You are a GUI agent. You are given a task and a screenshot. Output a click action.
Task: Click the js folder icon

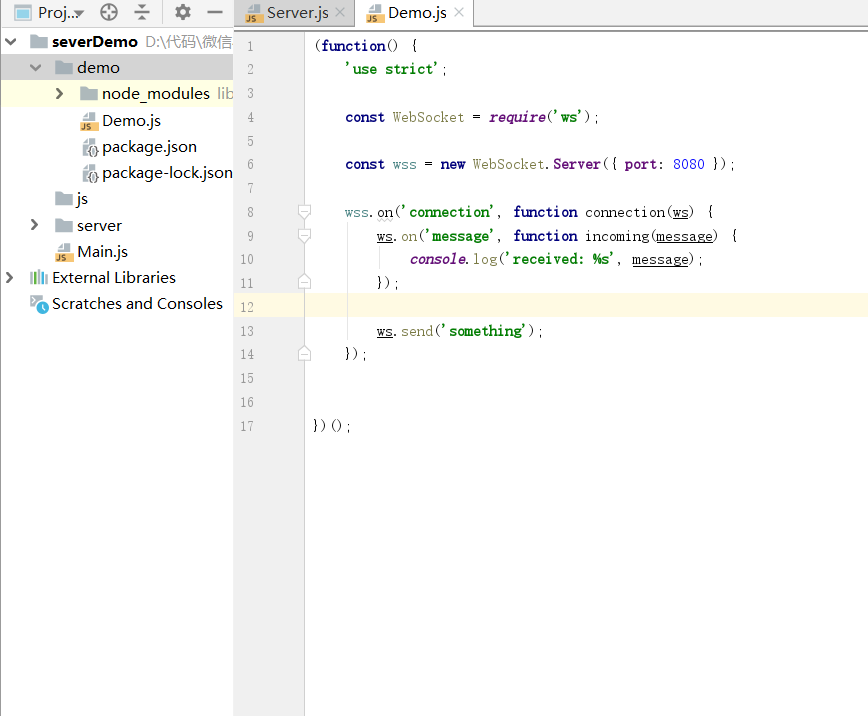[64, 199]
